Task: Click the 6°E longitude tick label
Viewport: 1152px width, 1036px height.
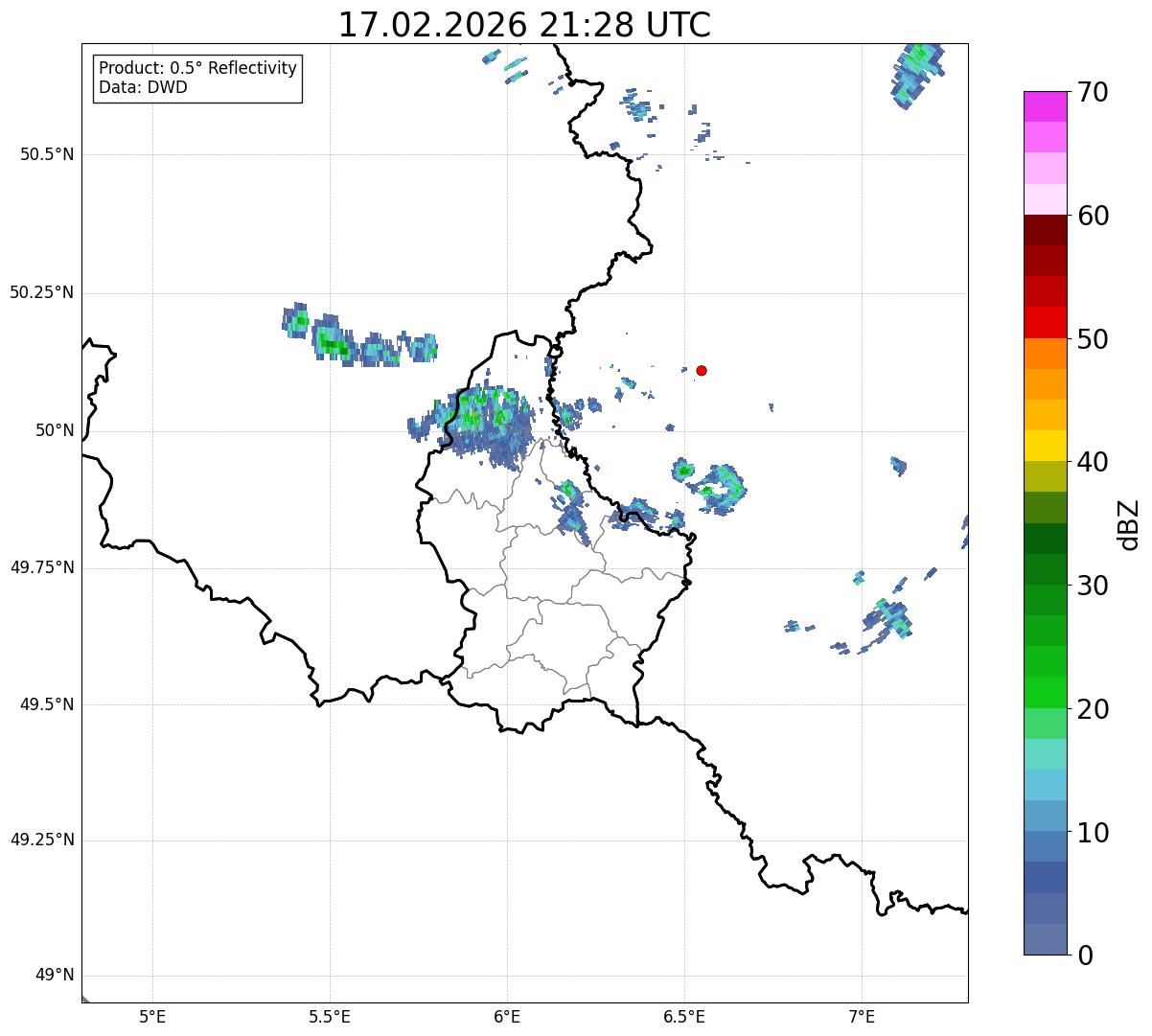Action: click(507, 1016)
